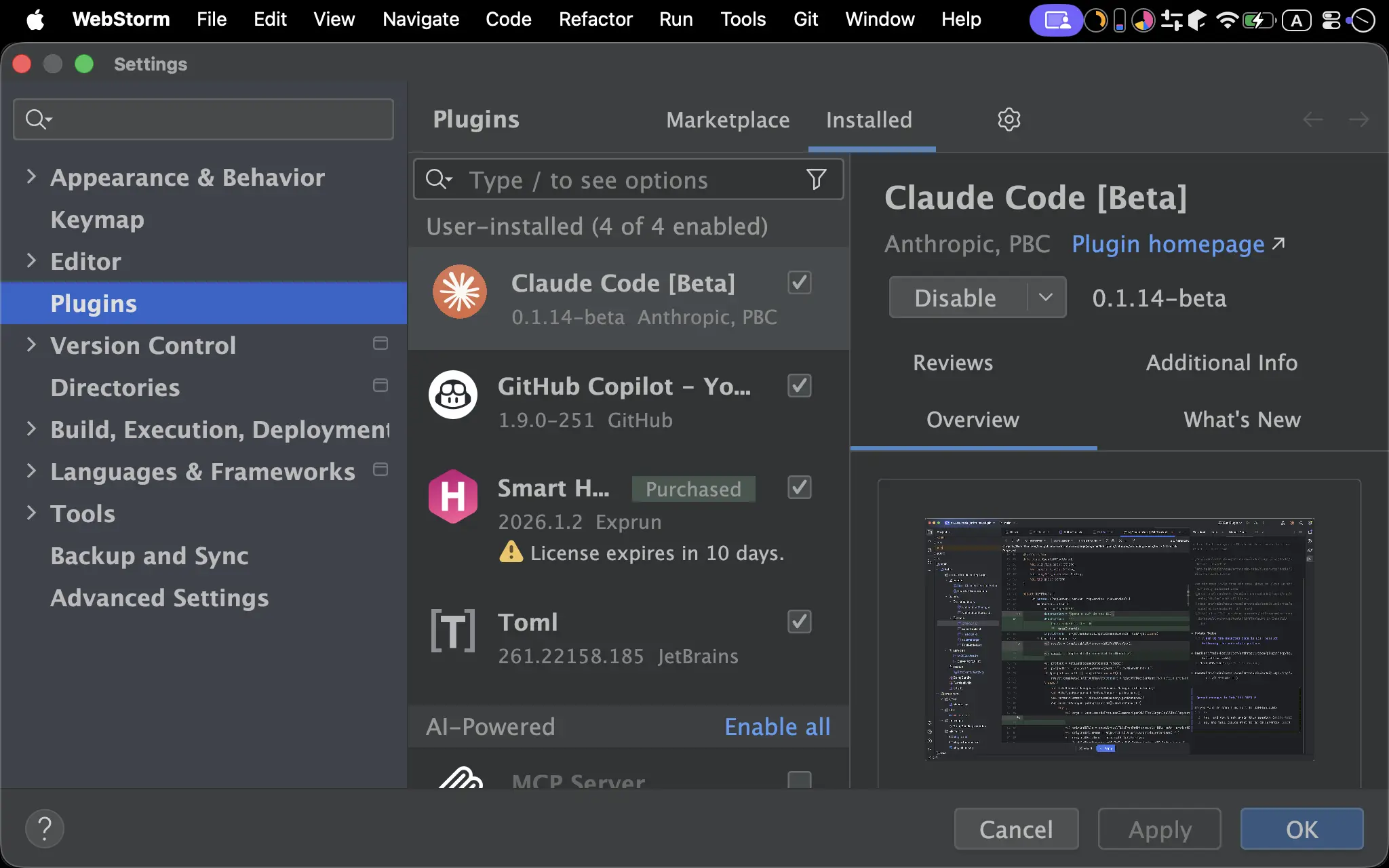
Task: Toggle the Smart H plugin checkbox
Action: click(x=800, y=488)
